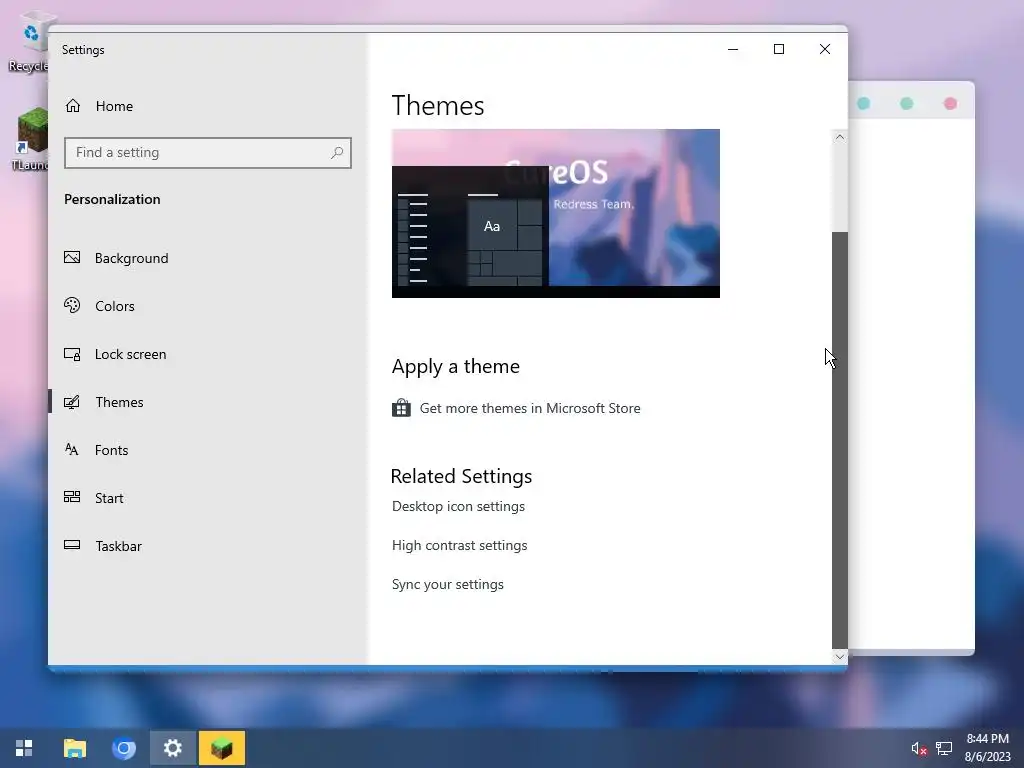The width and height of the screenshot is (1024, 768).
Task: Click the Microsoft Store bag icon
Action: pyautogui.click(x=401, y=408)
